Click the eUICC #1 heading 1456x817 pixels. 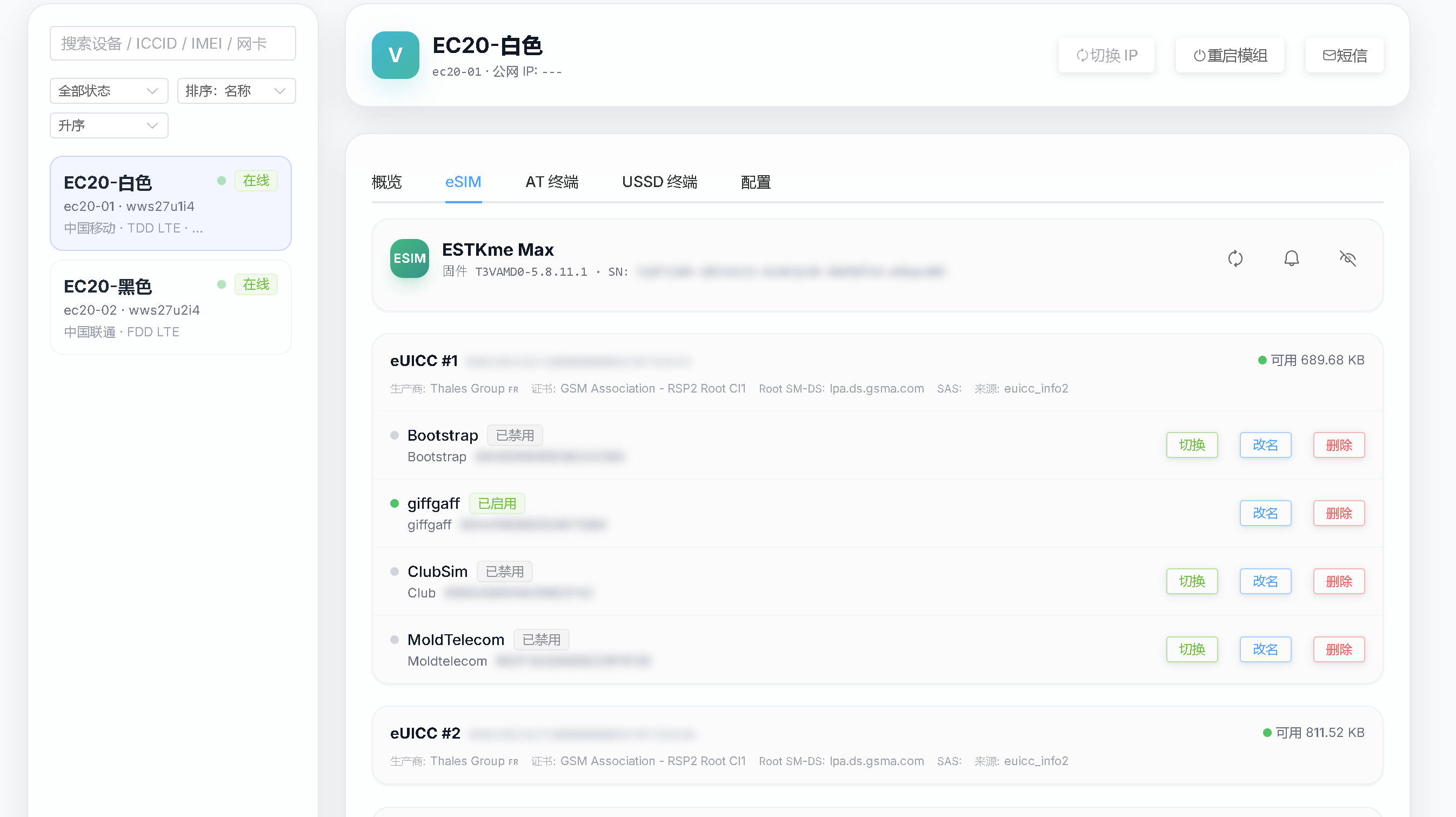[424, 361]
